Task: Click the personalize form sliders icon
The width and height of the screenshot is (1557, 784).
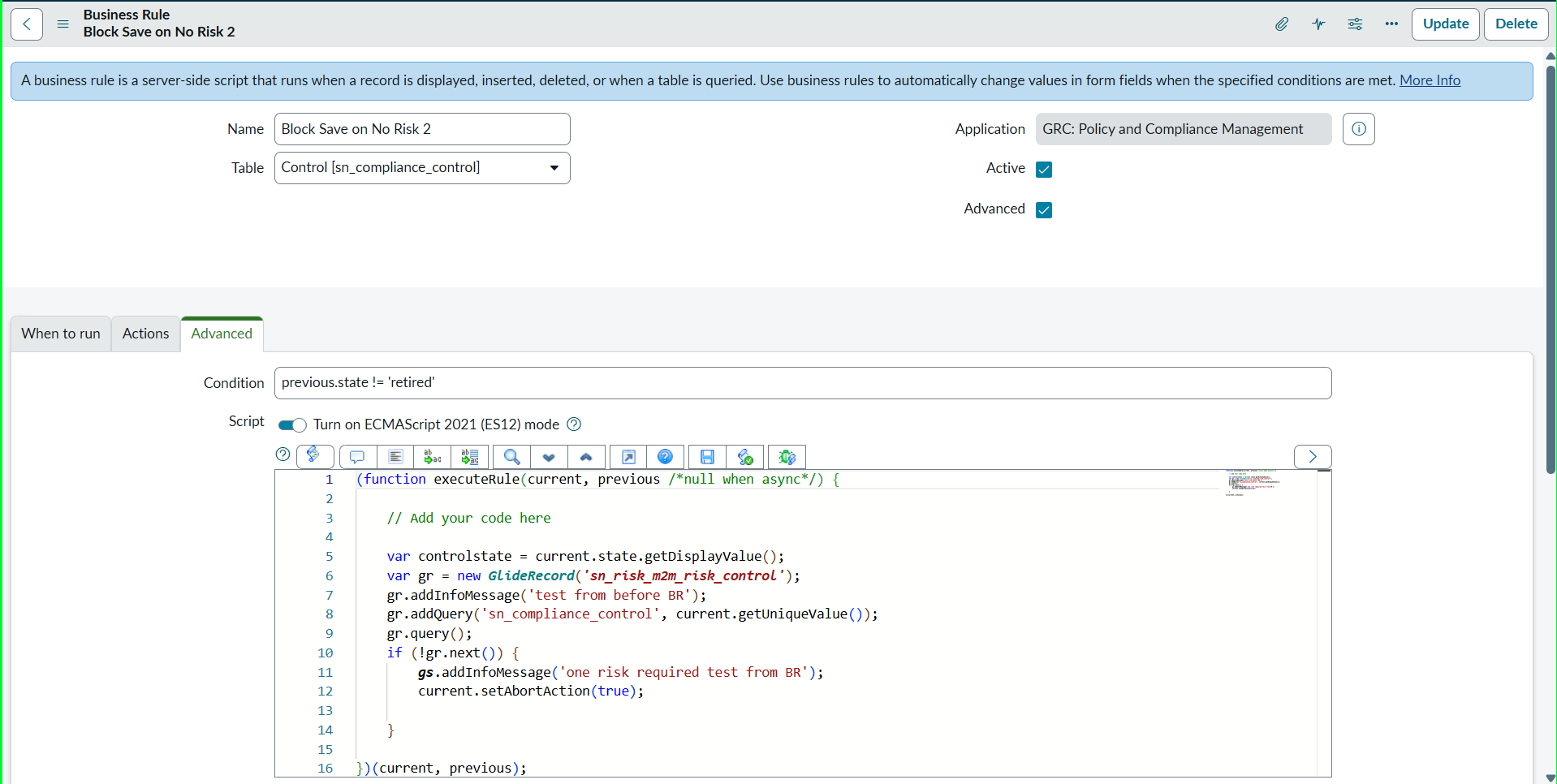Action: 1355,24
